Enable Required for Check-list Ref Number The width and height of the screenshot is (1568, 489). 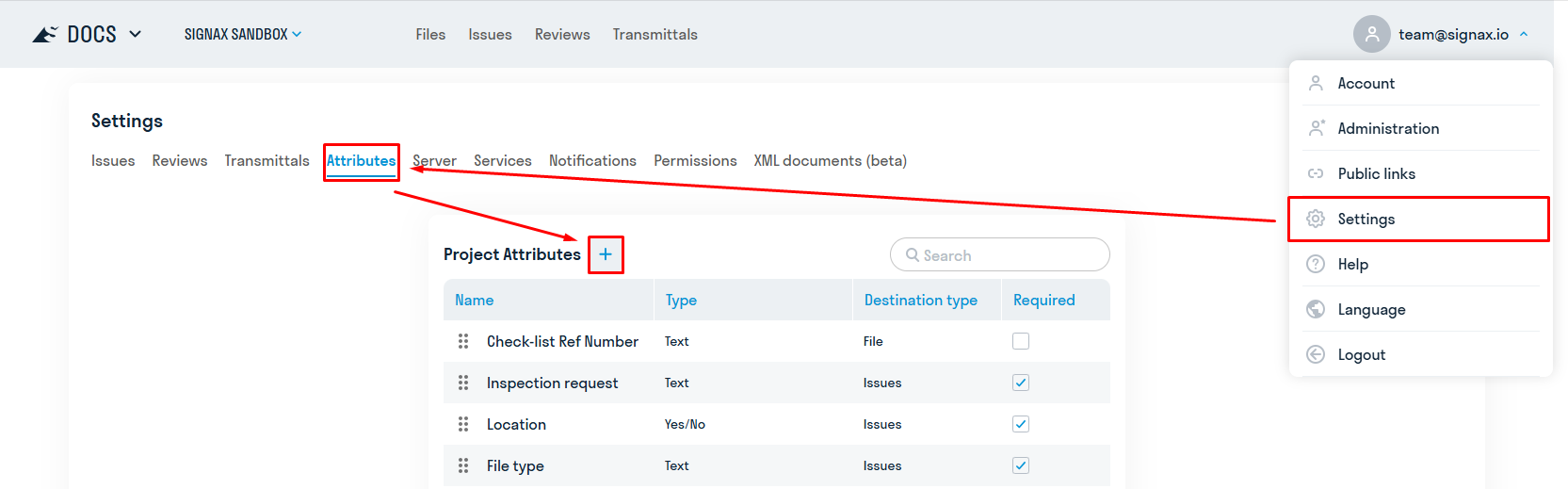[1021, 341]
